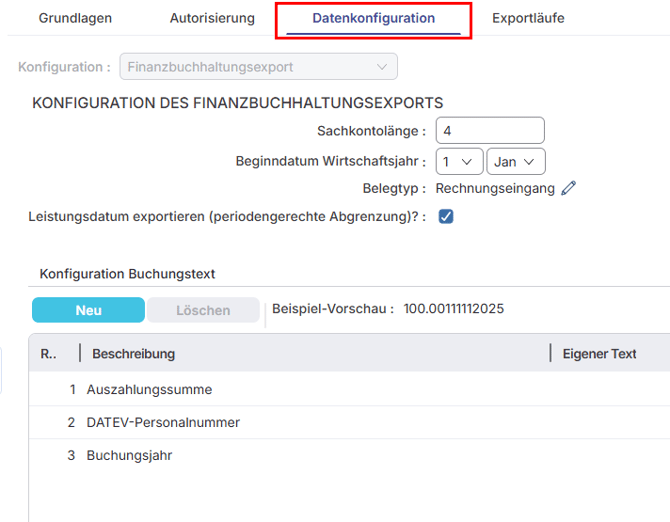Viewport: 670px width, 522px height.
Task: Pick the Buchungsjahr row in the table
Action: (x=129, y=455)
